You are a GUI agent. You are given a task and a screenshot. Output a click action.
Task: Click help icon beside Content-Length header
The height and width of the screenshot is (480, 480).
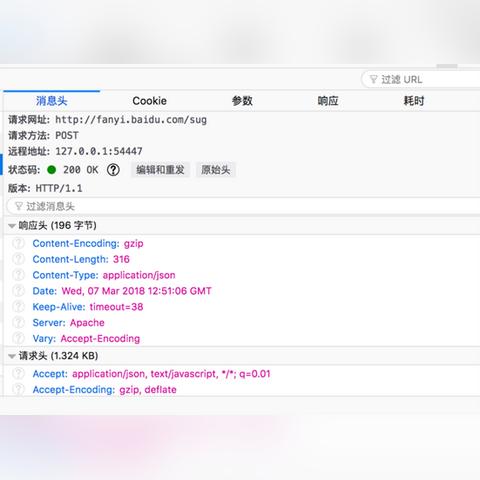[18, 259]
